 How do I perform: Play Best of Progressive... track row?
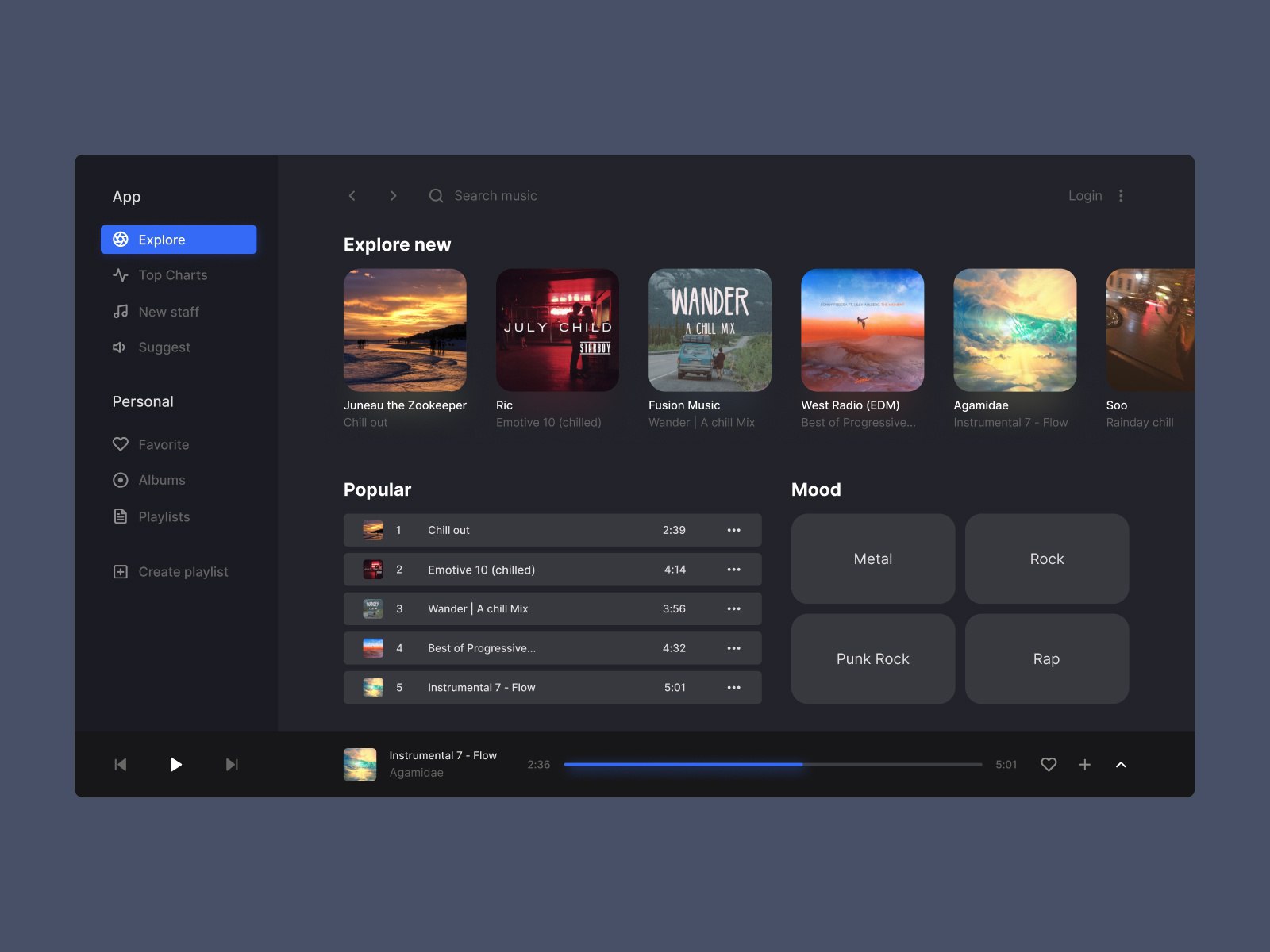click(552, 648)
